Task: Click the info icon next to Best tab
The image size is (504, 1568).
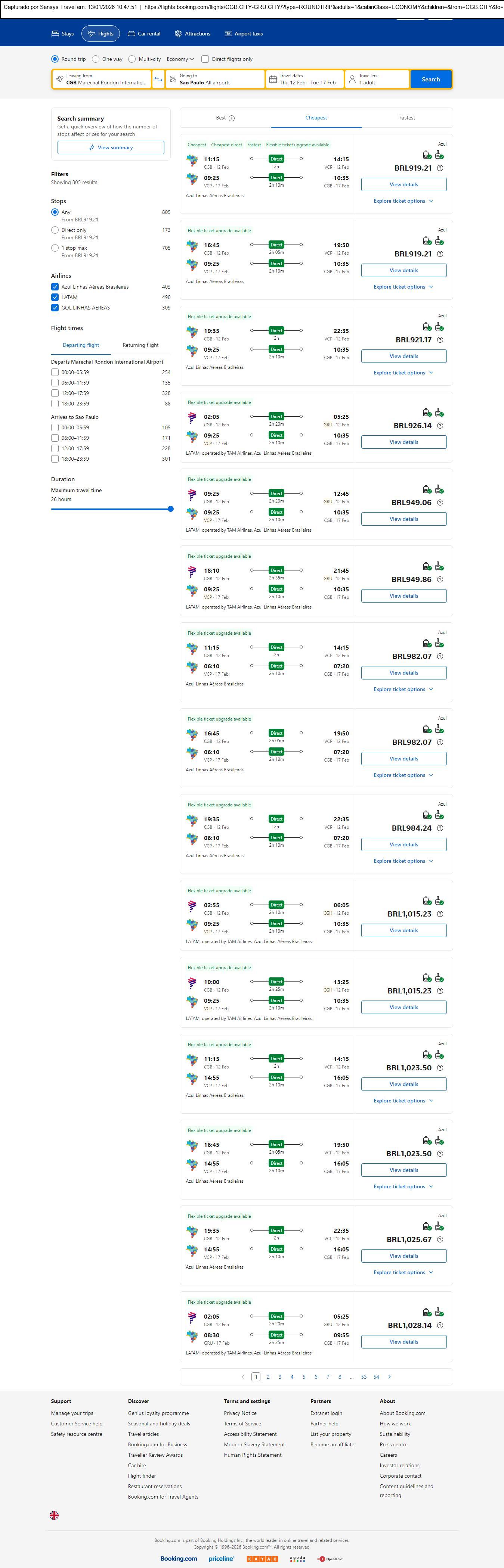Action: click(232, 118)
